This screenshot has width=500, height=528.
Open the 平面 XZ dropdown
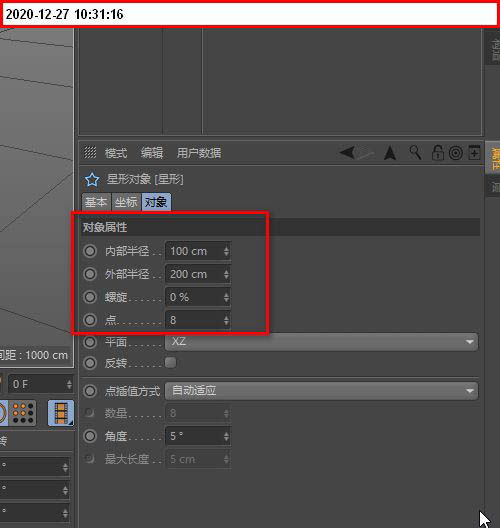pos(321,342)
